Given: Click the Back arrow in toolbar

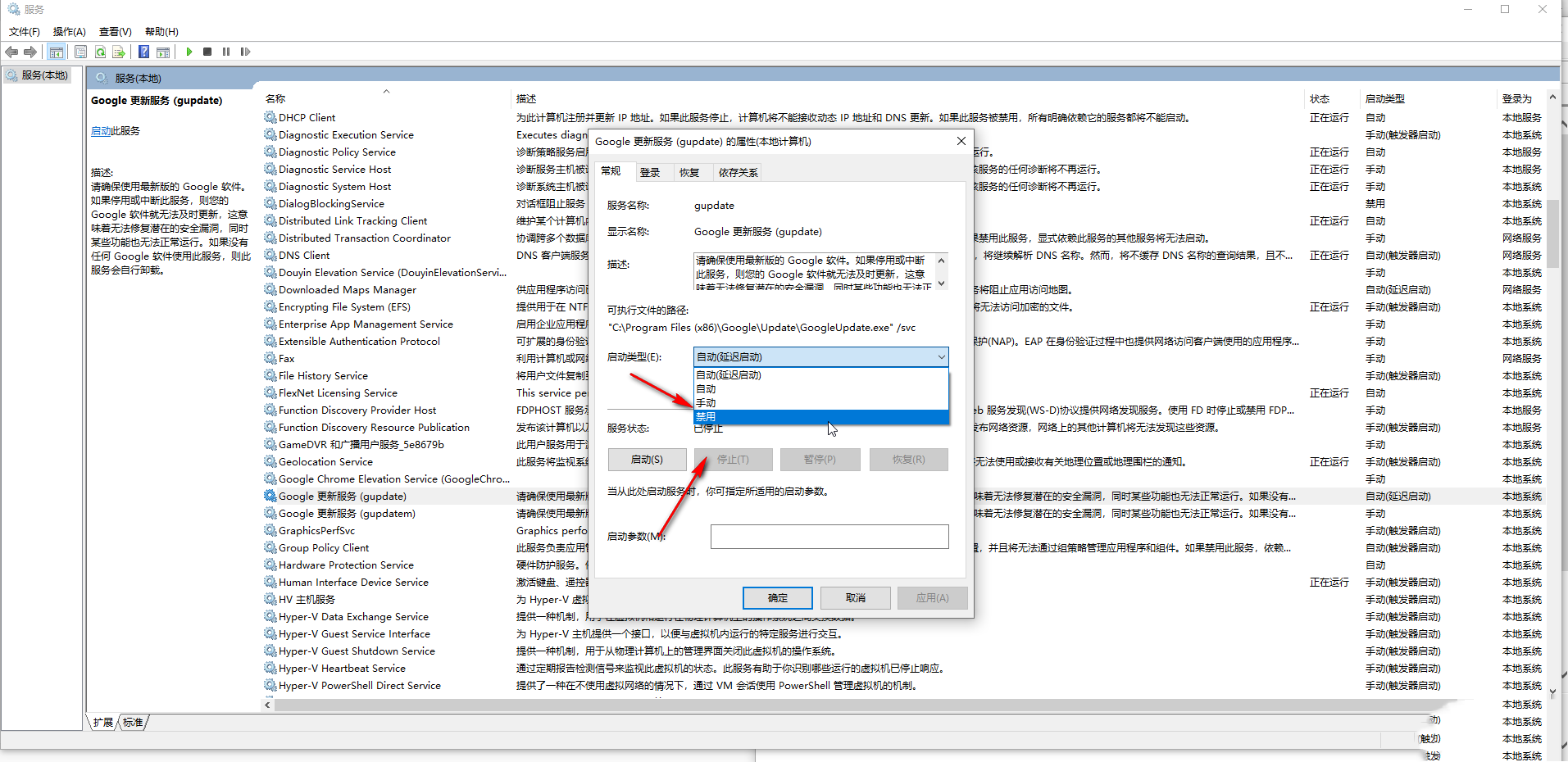Looking at the screenshot, I should pos(11,52).
